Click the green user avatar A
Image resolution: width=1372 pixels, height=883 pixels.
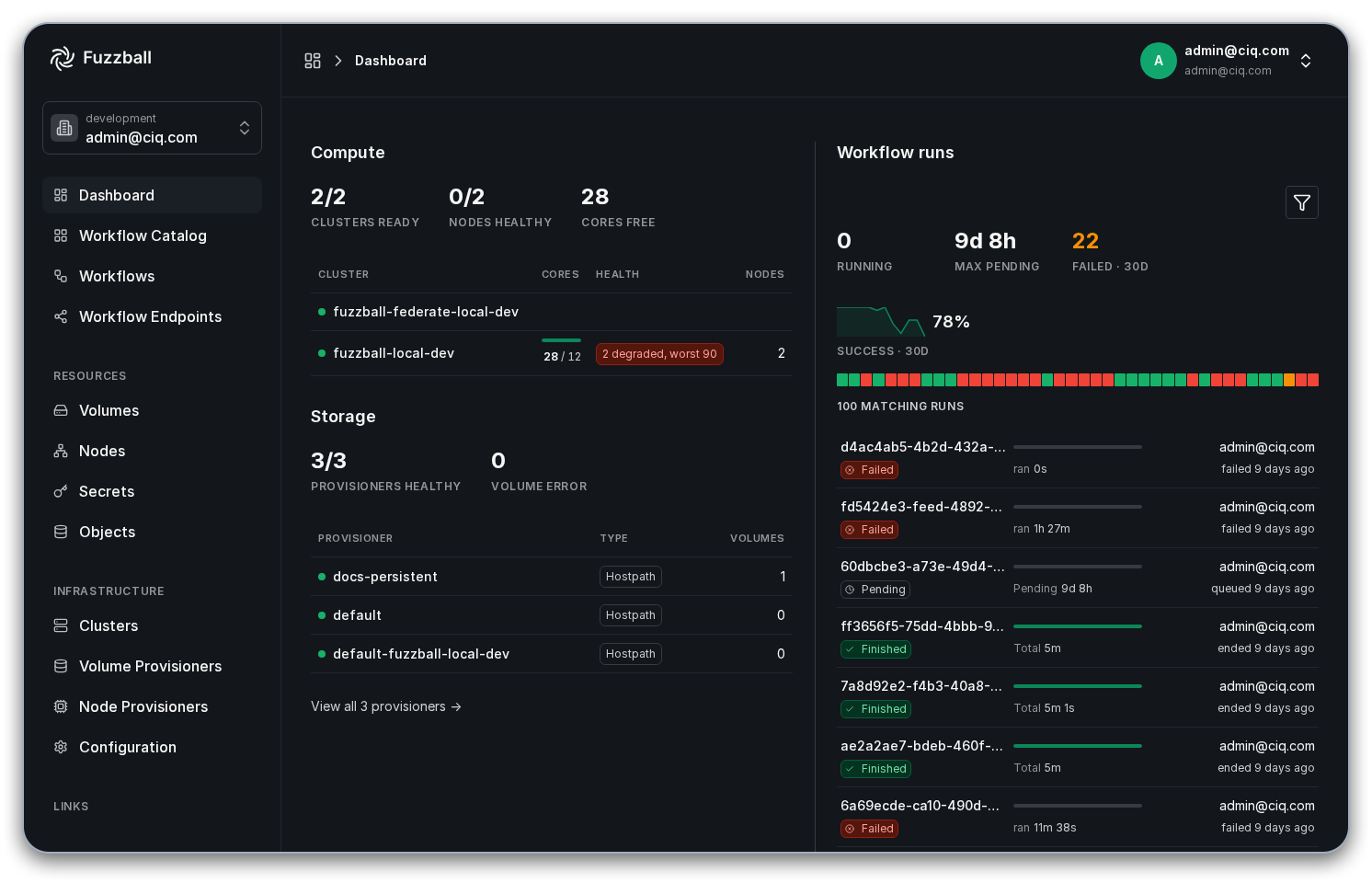[1159, 61]
